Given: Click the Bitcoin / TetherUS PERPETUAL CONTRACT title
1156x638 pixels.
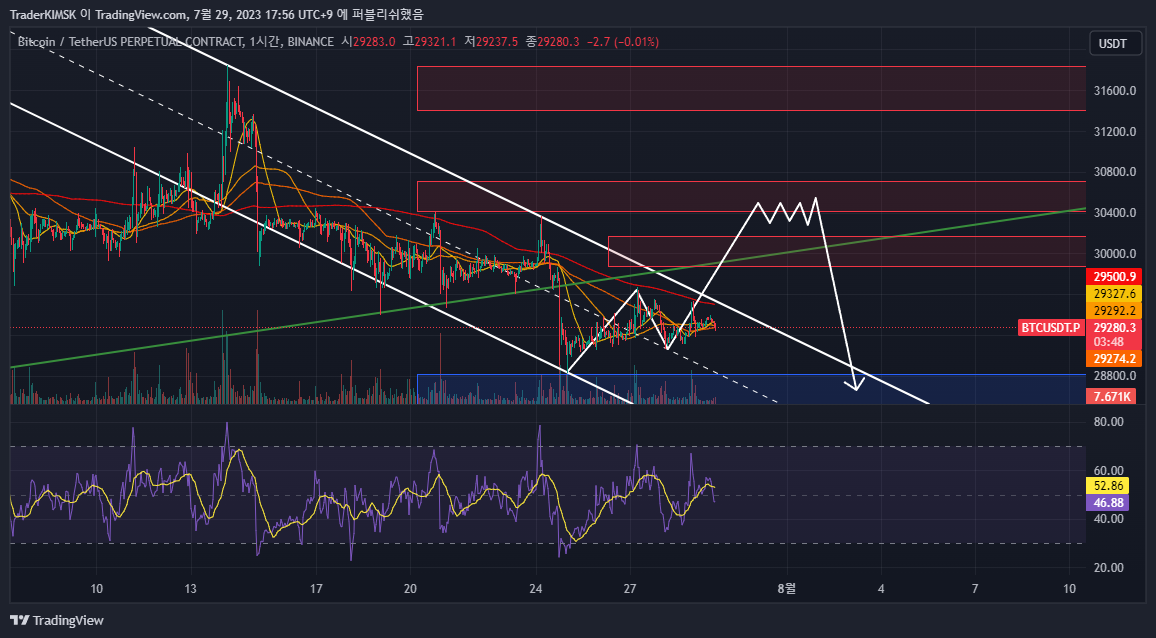Looking at the screenshot, I should pyautogui.click(x=130, y=42).
